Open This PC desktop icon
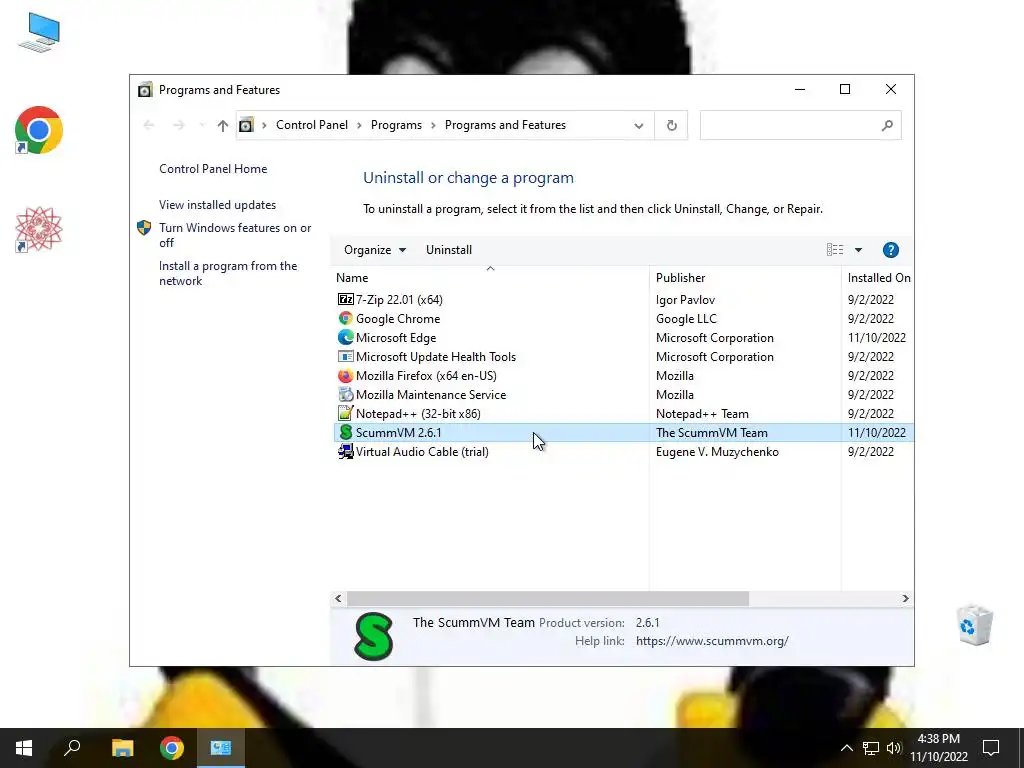This screenshot has width=1024, height=768. pyautogui.click(x=39, y=33)
